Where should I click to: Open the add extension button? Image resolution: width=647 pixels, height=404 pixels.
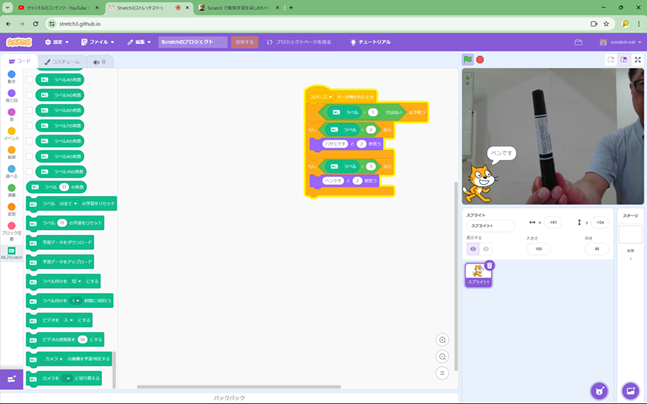point(12,380)
